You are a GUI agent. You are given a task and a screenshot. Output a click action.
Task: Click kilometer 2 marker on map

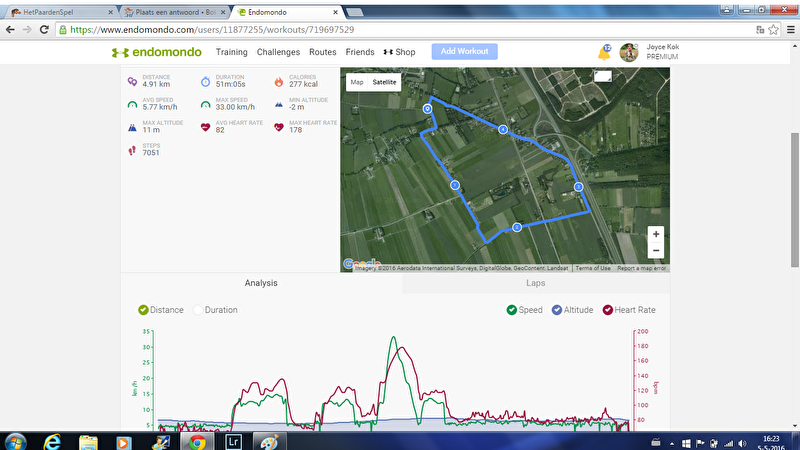(x=517, y=227)
